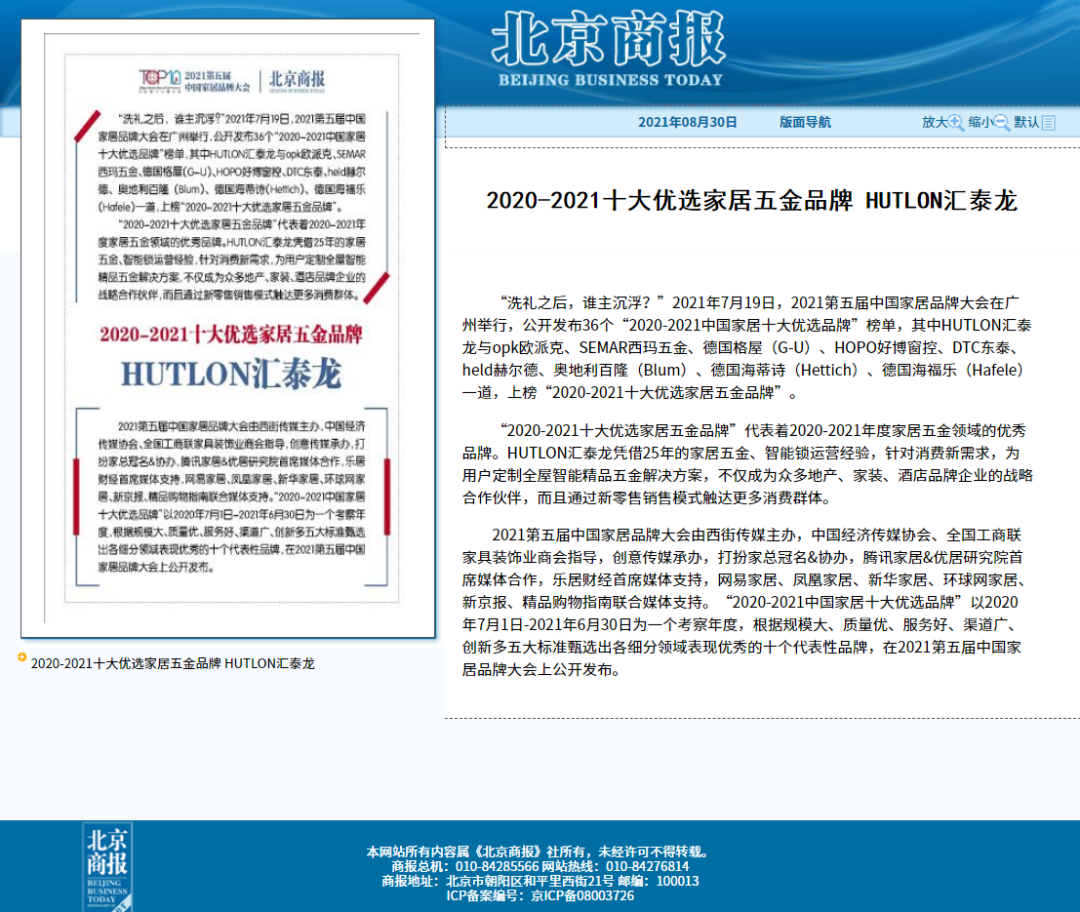Select the 2021年08月30日 date entry

[685, 121]
